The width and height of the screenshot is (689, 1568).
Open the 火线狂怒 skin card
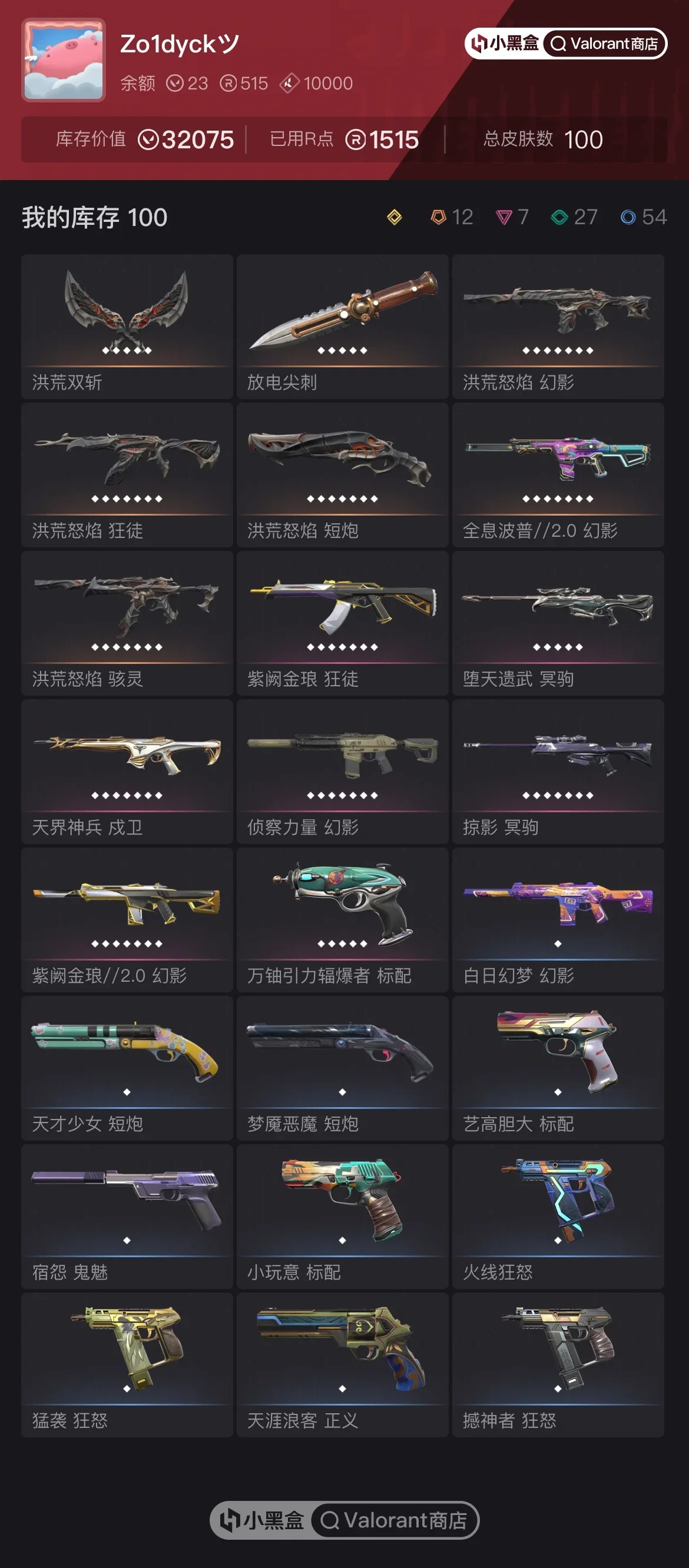coord(558,1217)
